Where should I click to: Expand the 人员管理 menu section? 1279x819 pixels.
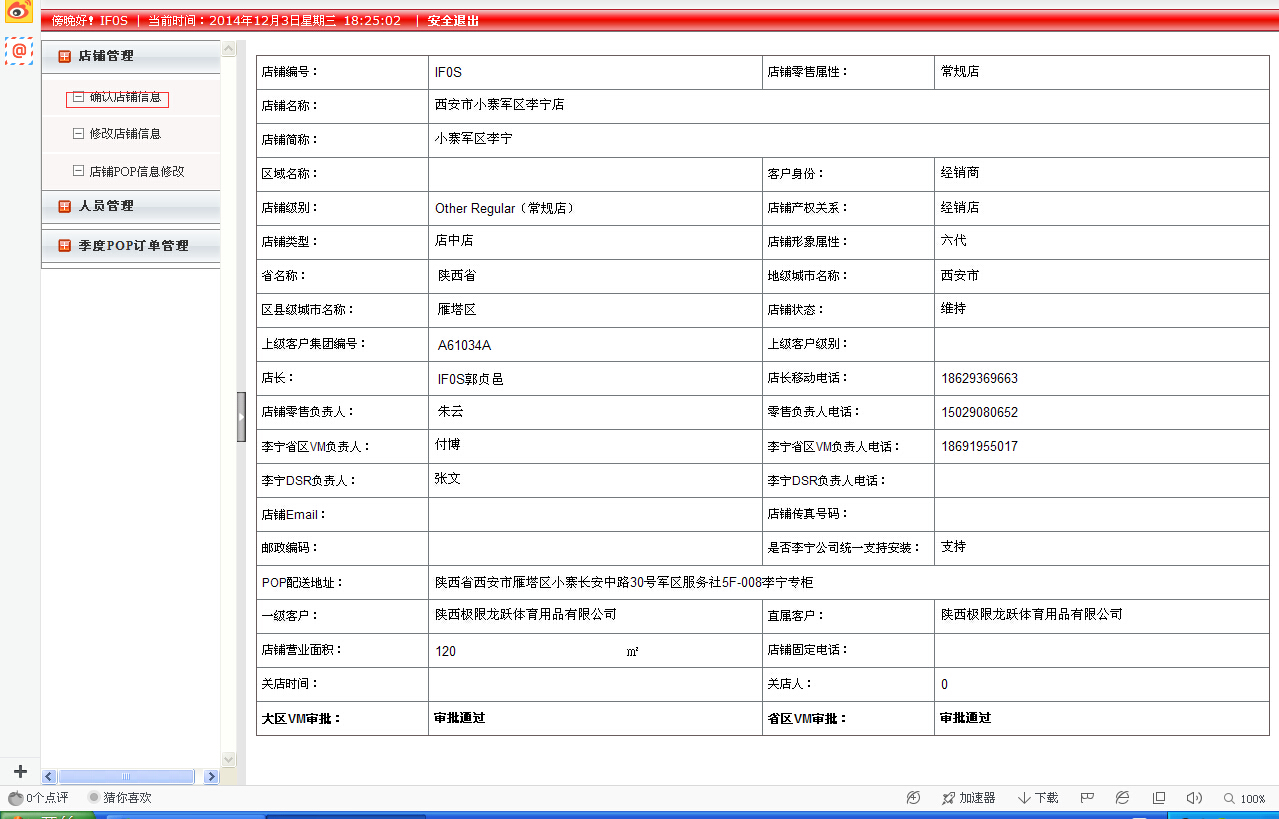click(130, 206)
